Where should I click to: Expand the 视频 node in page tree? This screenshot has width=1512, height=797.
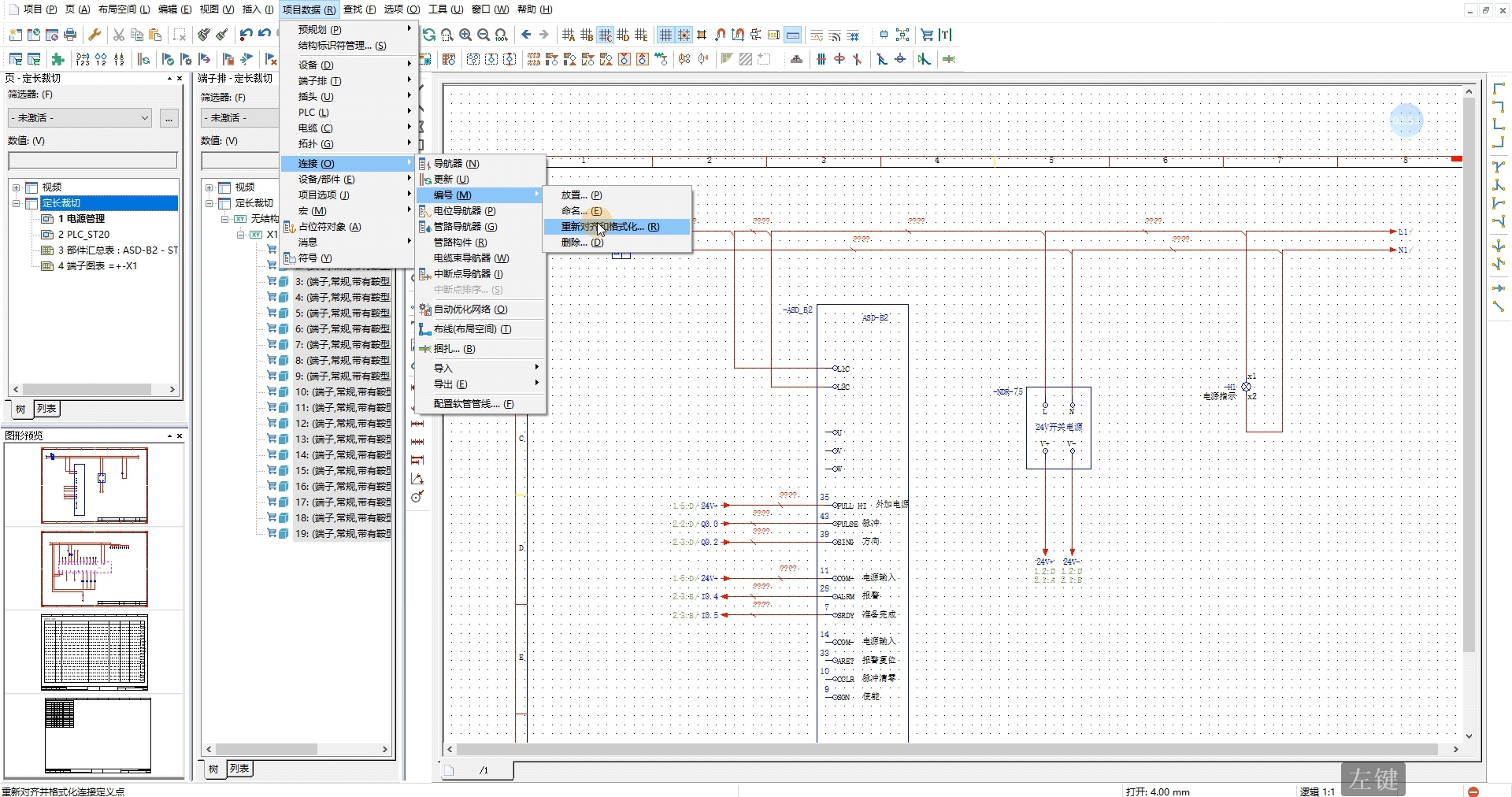(16, 187)
